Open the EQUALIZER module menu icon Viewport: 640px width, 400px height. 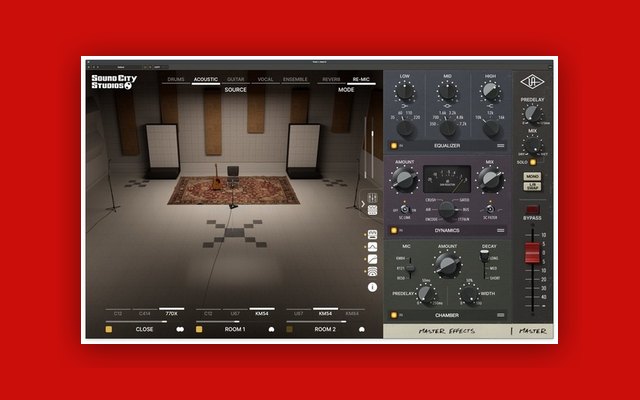[x=500, y=146]
